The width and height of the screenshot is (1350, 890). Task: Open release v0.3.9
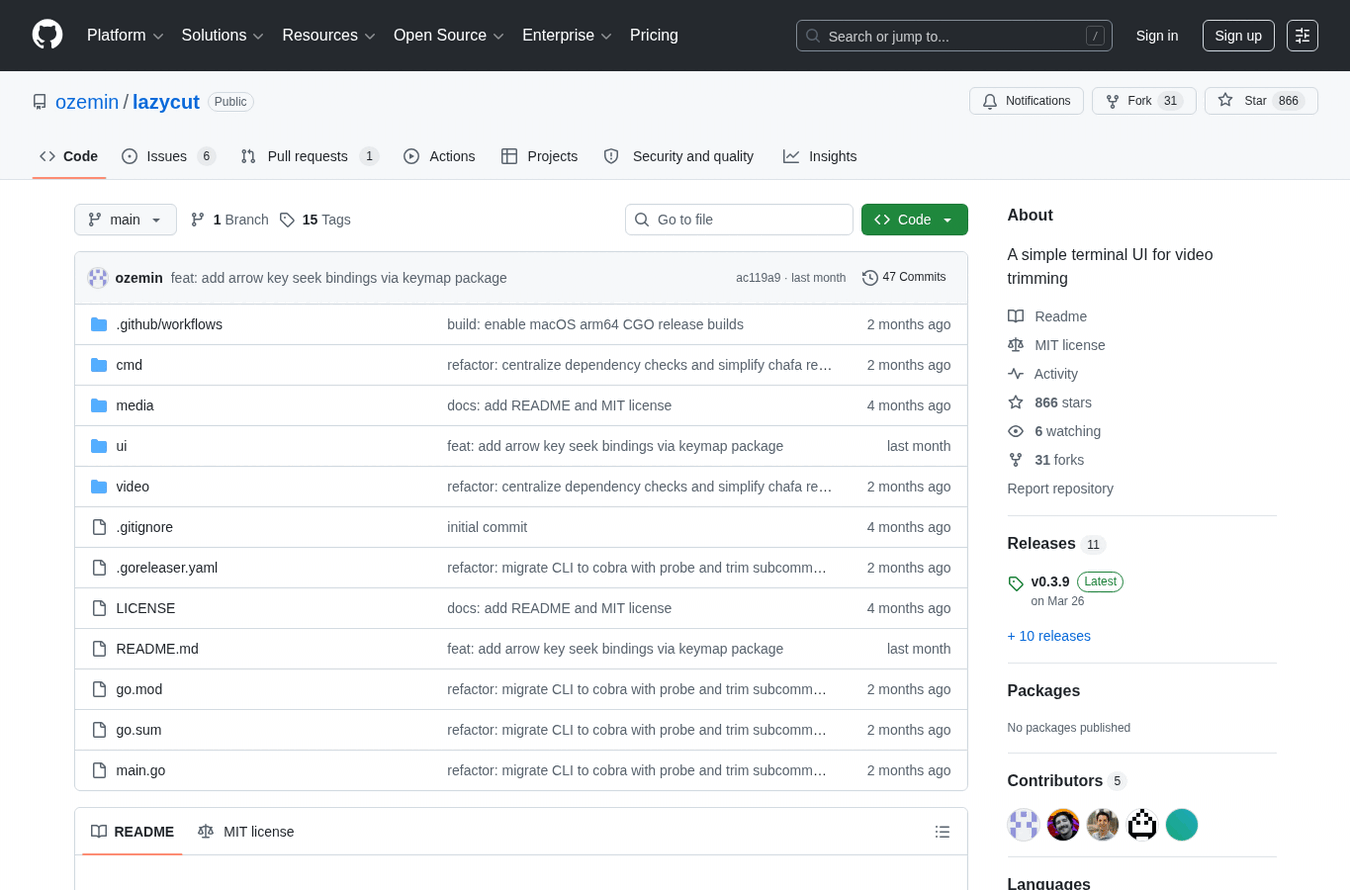1050,582
